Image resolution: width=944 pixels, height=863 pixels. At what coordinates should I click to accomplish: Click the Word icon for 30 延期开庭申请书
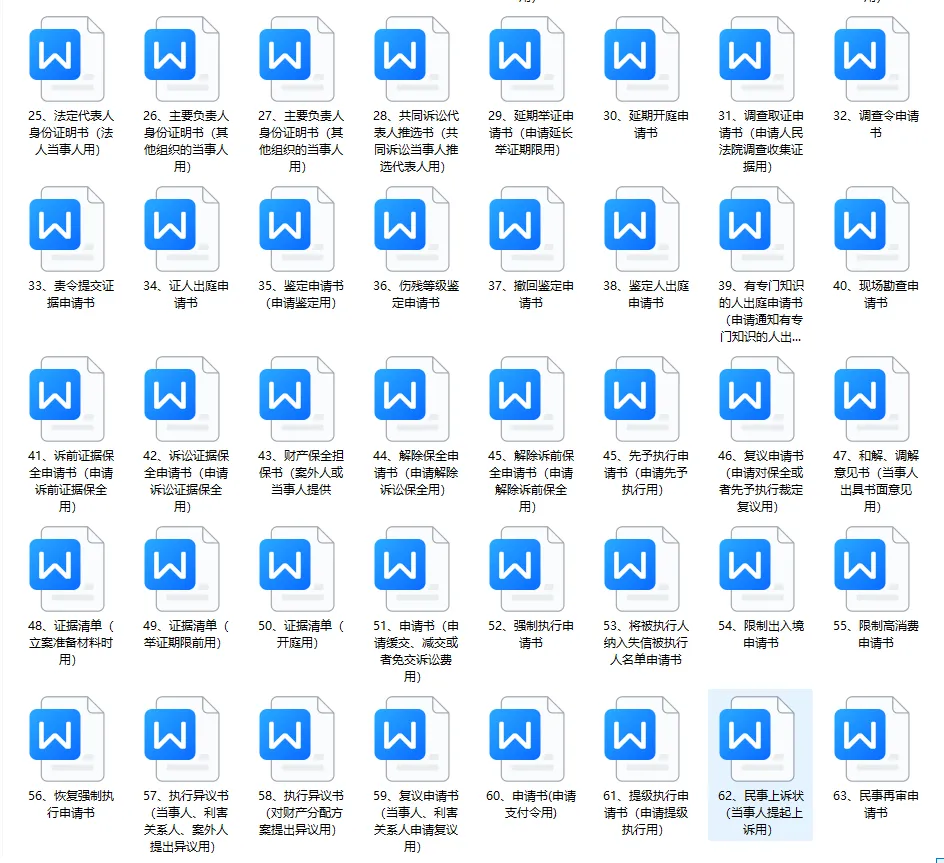(x=642, y=59)
